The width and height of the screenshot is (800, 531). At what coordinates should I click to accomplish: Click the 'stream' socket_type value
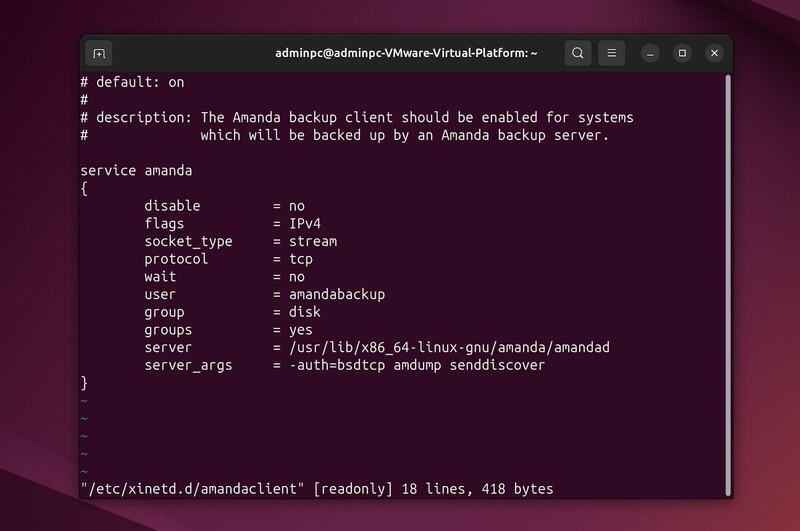313,241
